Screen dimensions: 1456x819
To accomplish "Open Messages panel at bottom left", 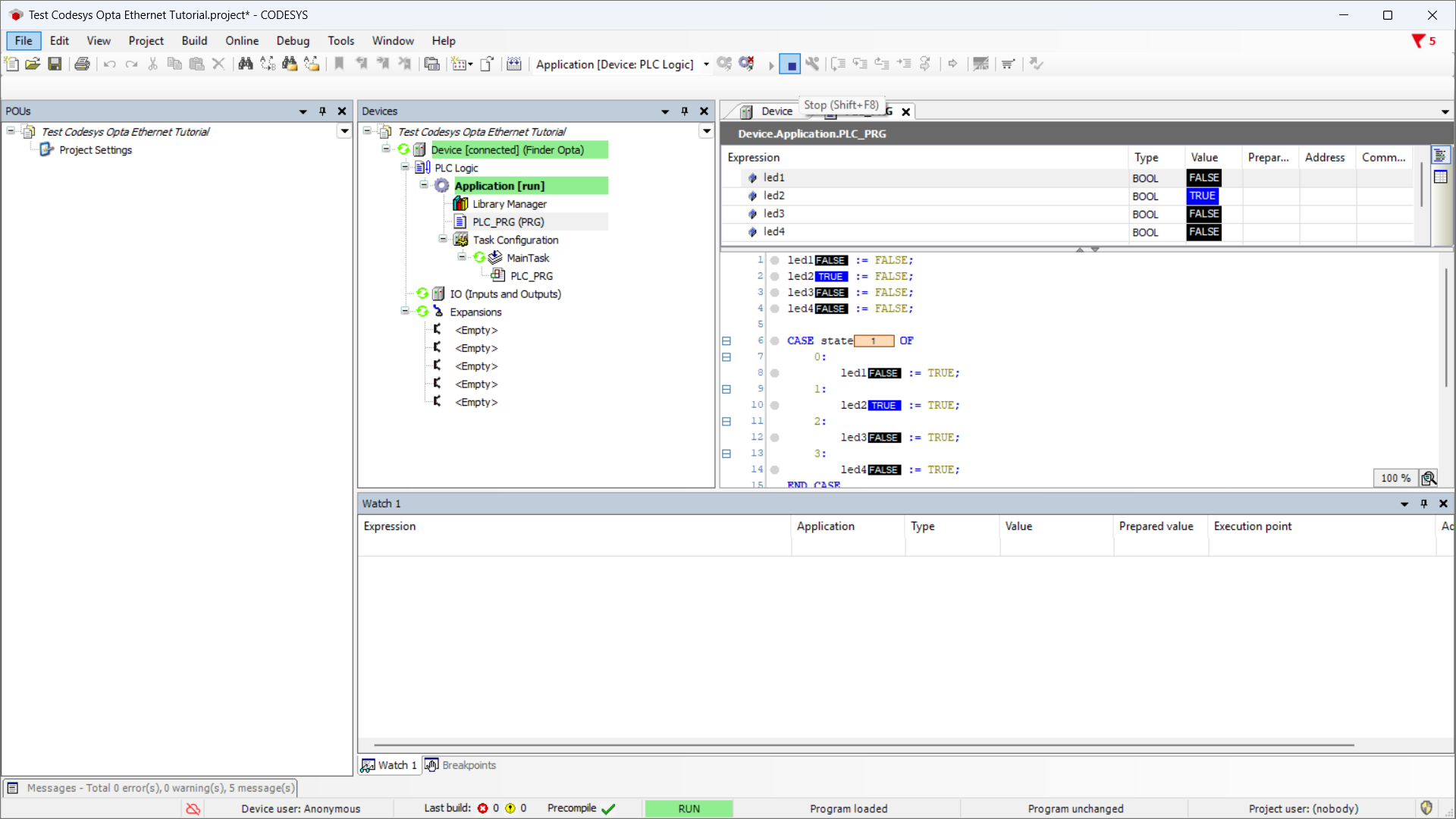I will click(152, 788).
